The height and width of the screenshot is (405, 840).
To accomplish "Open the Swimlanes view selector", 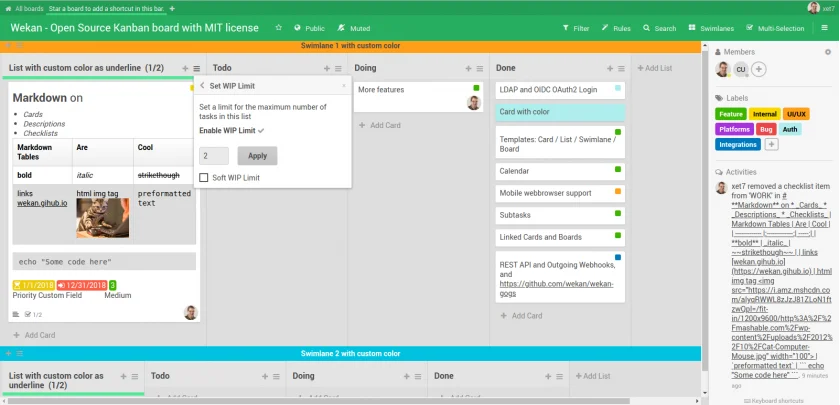I will (711, 28).
